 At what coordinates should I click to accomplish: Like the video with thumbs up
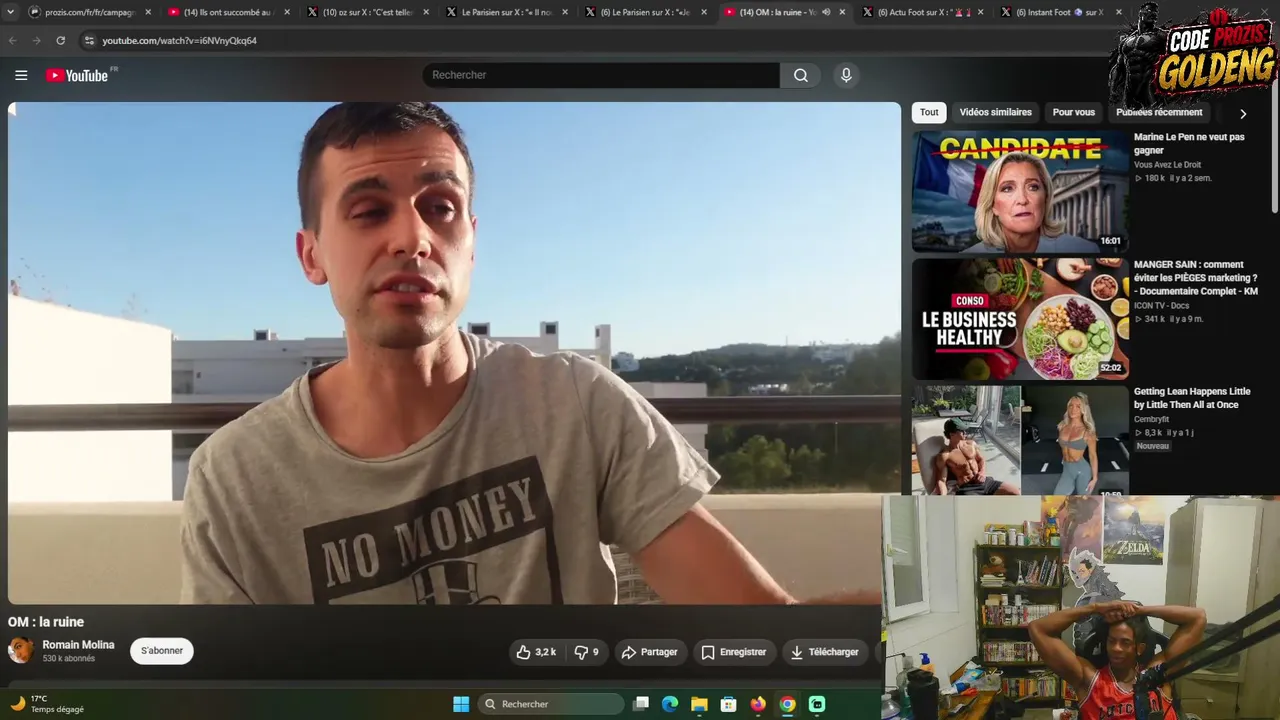[535, 652]
